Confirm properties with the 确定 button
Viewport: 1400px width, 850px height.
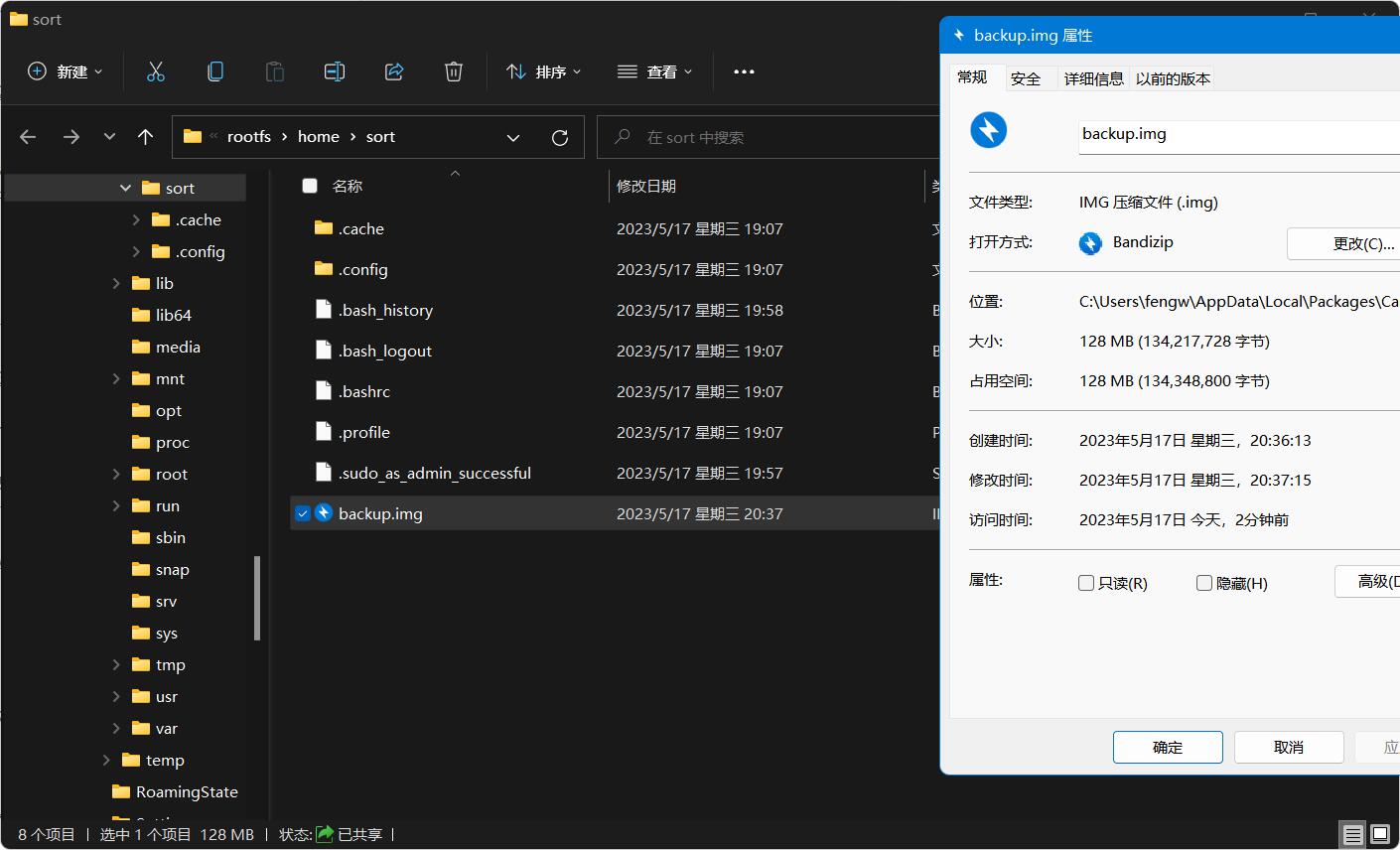coord(1168,747)
